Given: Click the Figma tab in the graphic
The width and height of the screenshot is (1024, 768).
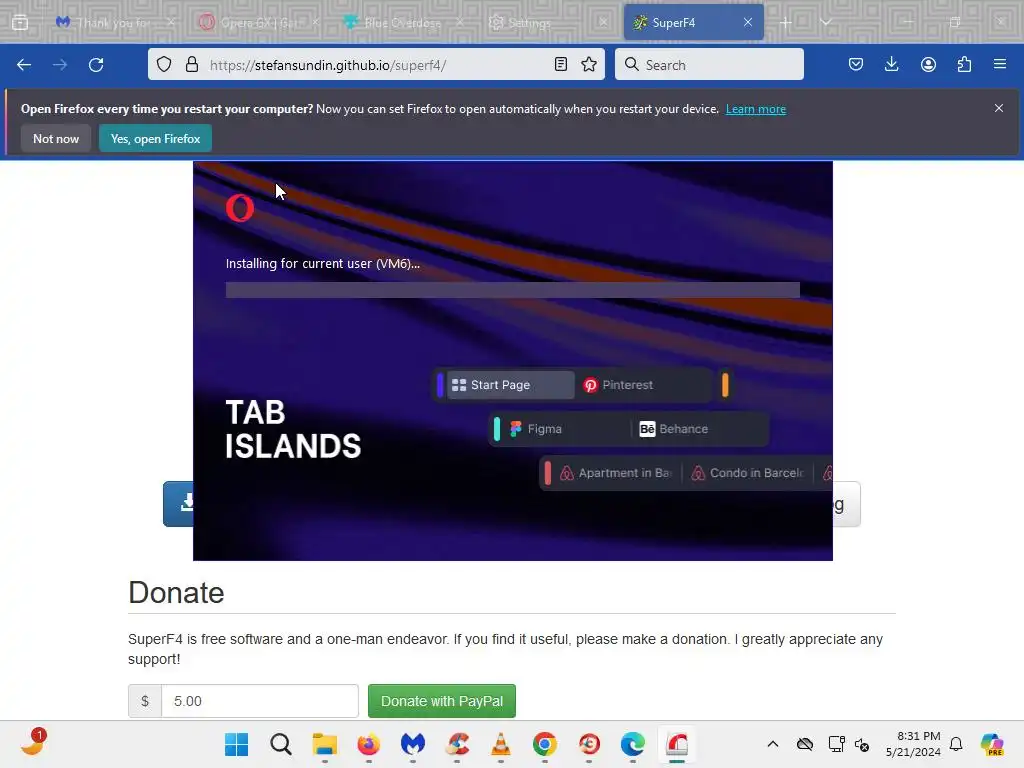Looking at the screenshot, I should coord(536,428).
